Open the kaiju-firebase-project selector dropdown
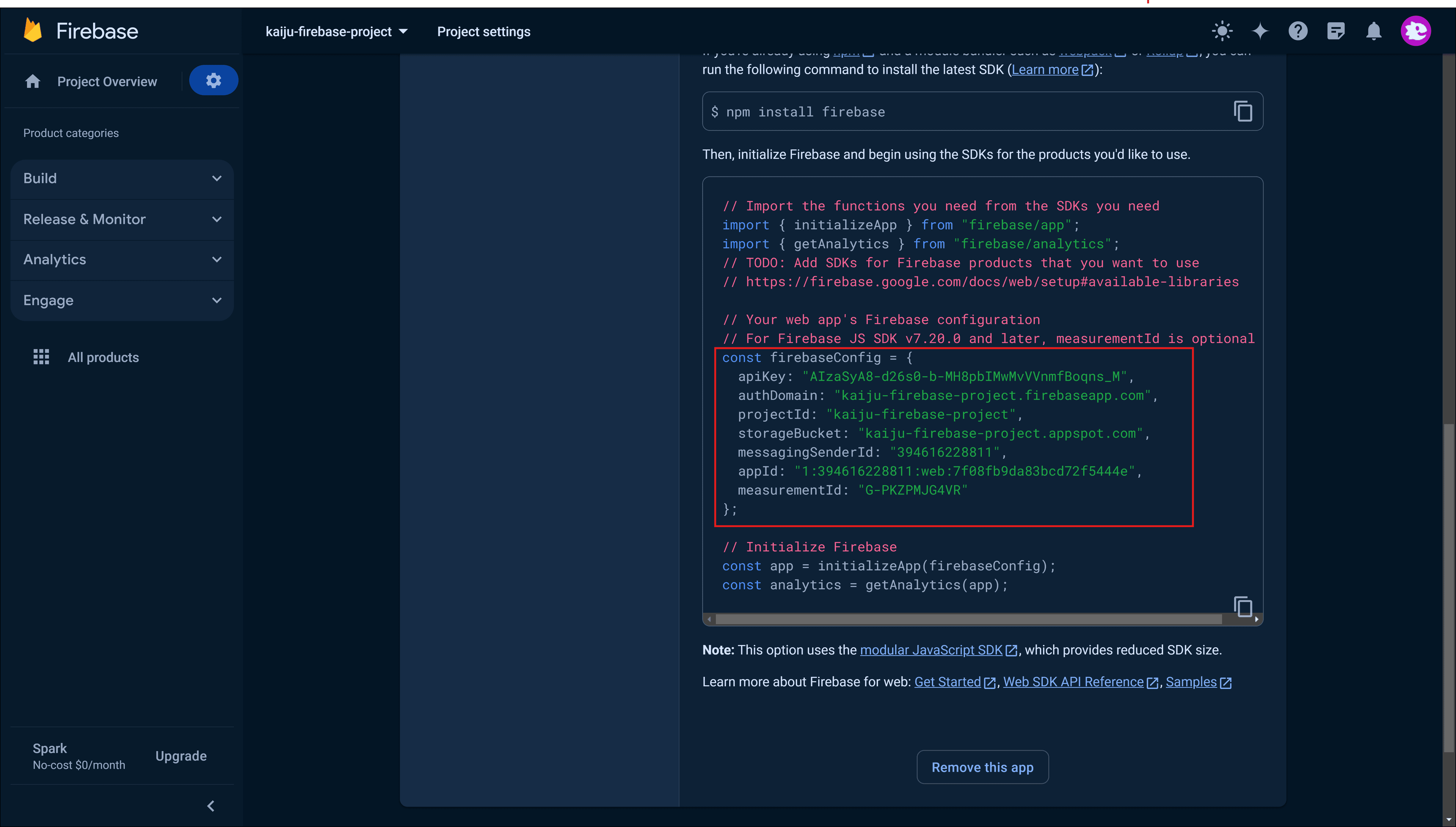The image size is (1456, 827). coord(337,32)
